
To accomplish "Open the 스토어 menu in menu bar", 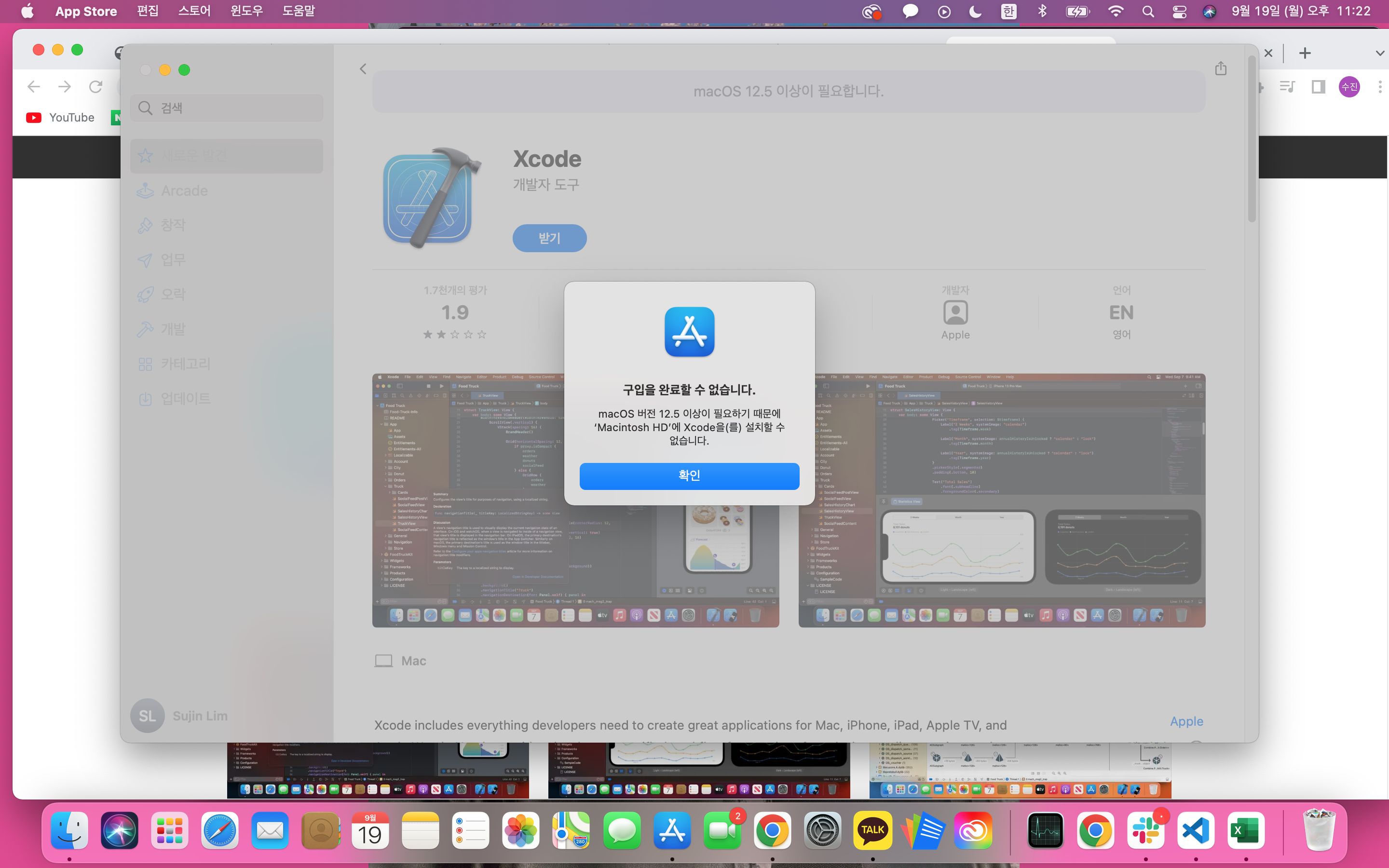I will click(x=194, y=11).
